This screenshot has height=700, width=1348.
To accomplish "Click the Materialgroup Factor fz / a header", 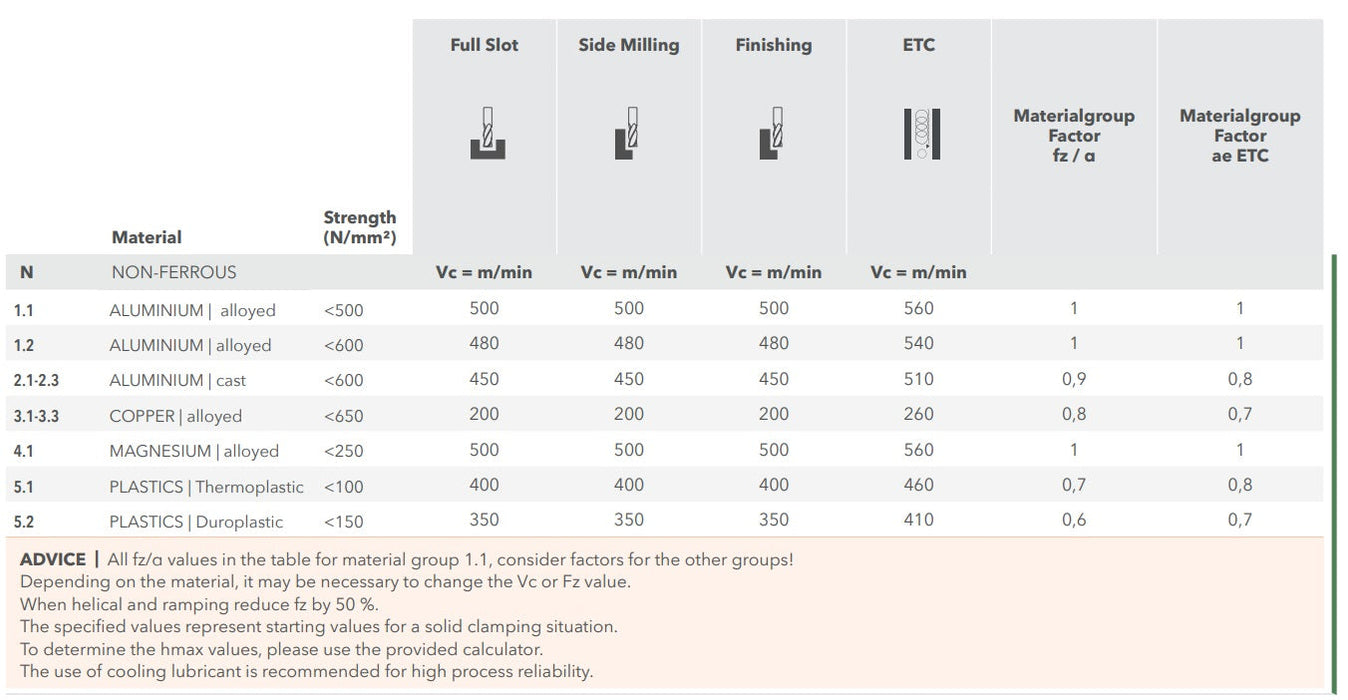I will [1073, 135].
